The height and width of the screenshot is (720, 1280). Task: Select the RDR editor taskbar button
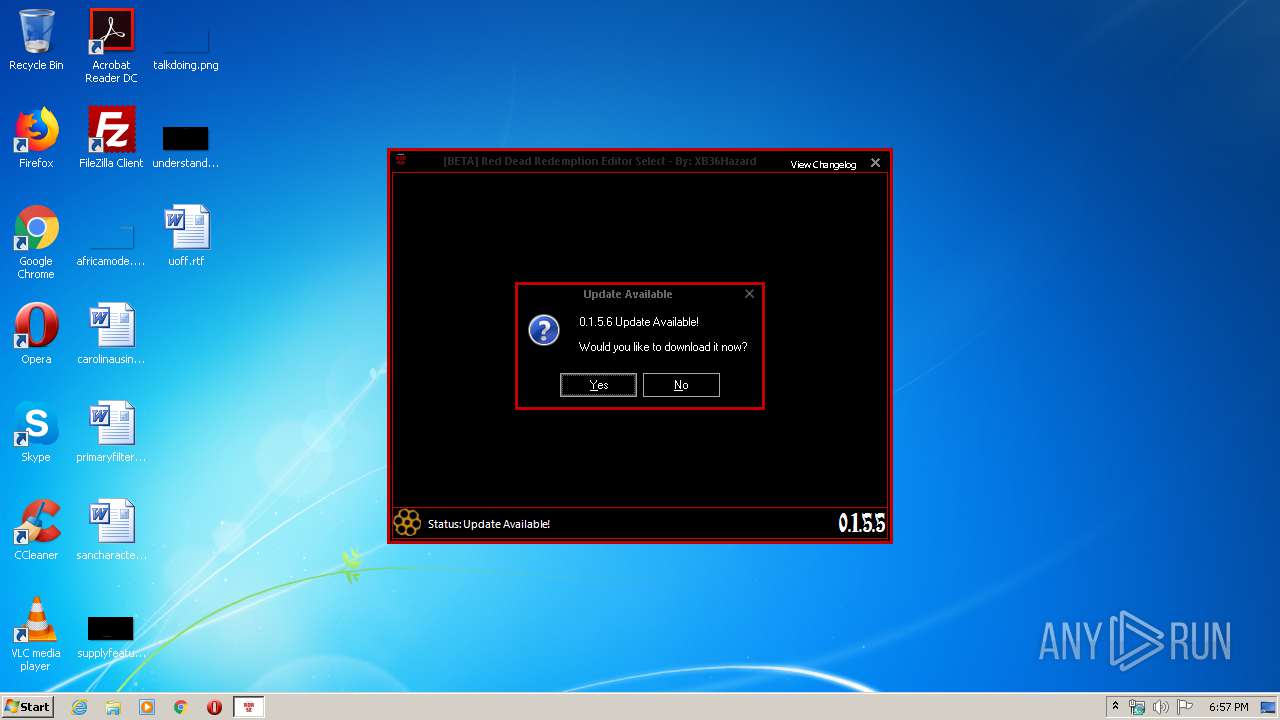pyautogui.click(x=249, y=707)
